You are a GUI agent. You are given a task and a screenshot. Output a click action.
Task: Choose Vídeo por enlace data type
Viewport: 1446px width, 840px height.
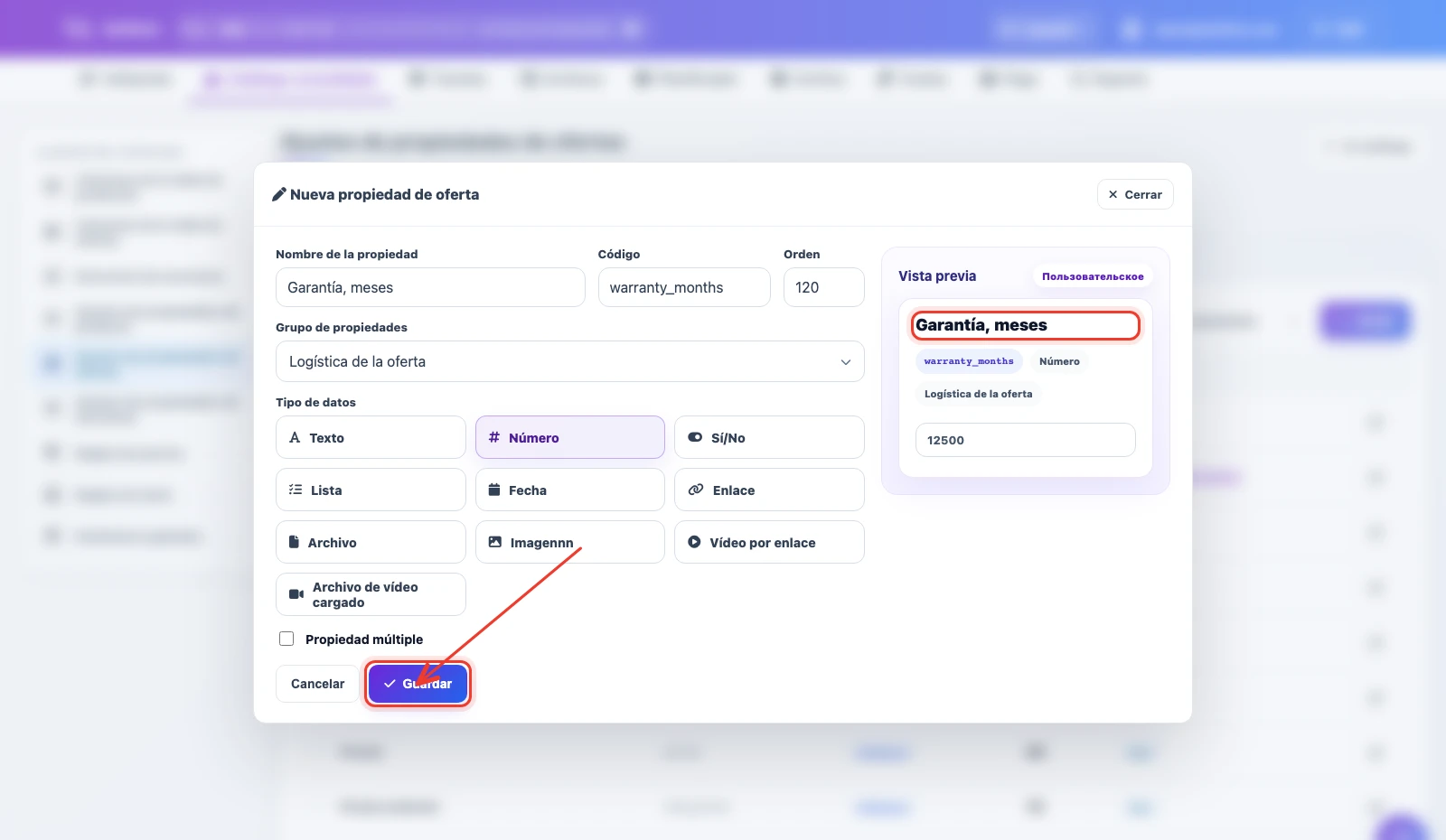click(x=769, y=542)
